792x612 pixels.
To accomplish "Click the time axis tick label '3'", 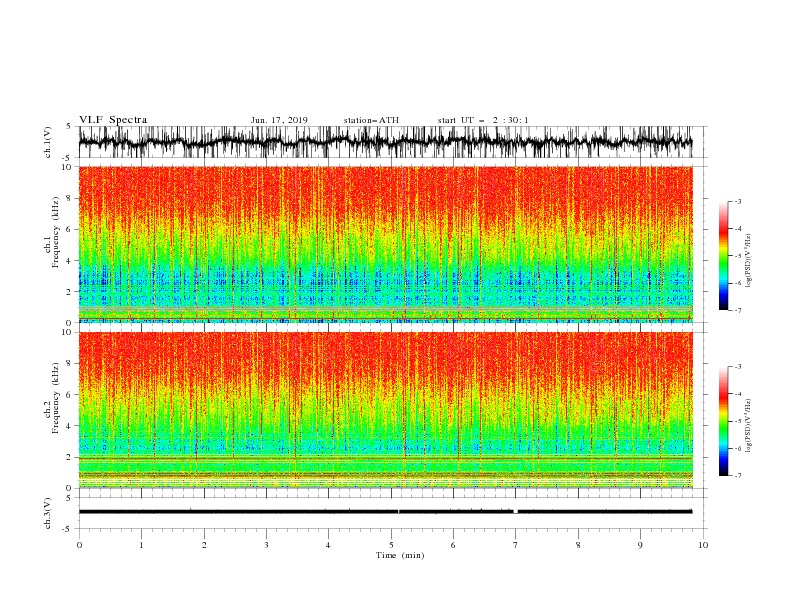I will pyautogui.click(x=266, y=545).
